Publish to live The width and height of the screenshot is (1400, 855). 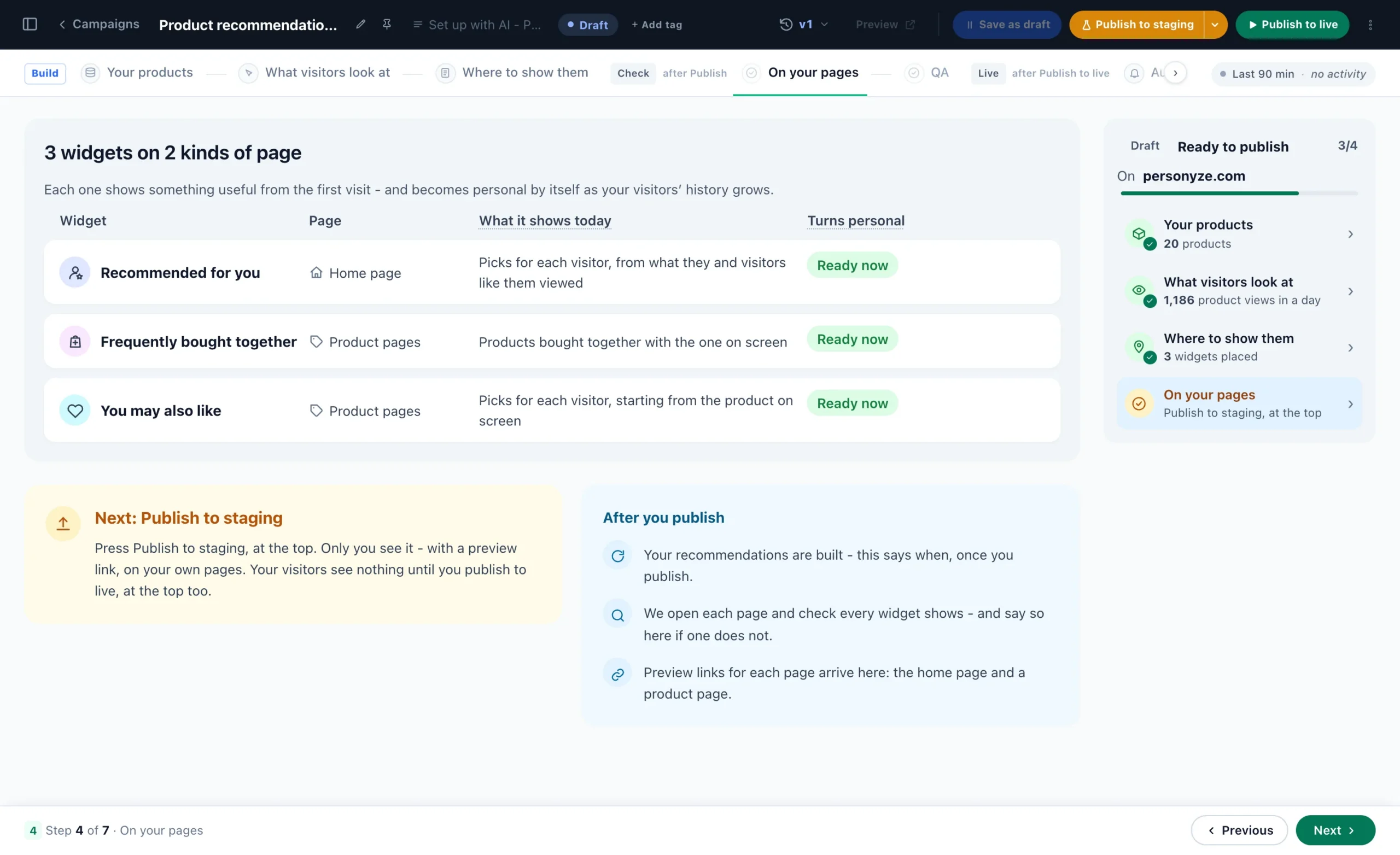[x=1292, y=25]
